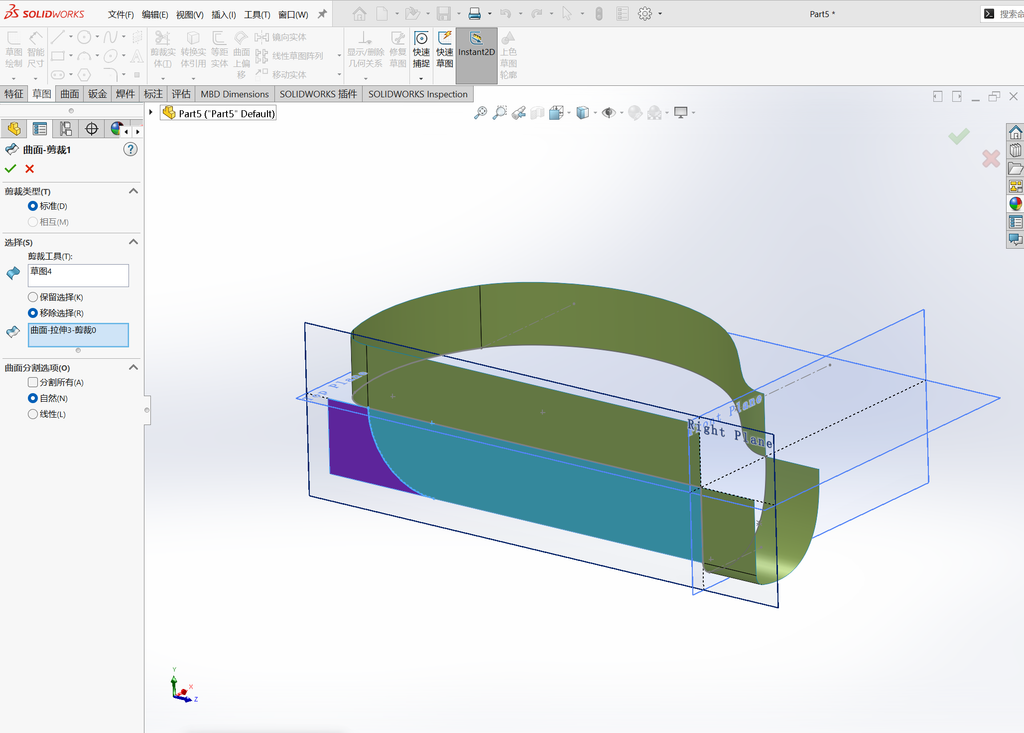This screenshot has width=1024, height=733.
Task: Collapse the 剪裁类型(T) section
Action: coord(133,191)
